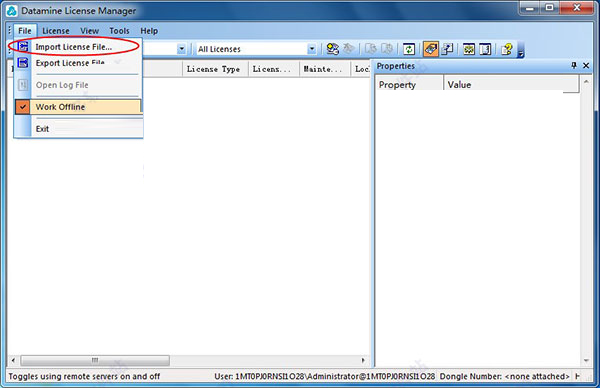Click the toolbar icon right of the orange one
The width and height of the screenshot is (600, 388).
point(447,49)
